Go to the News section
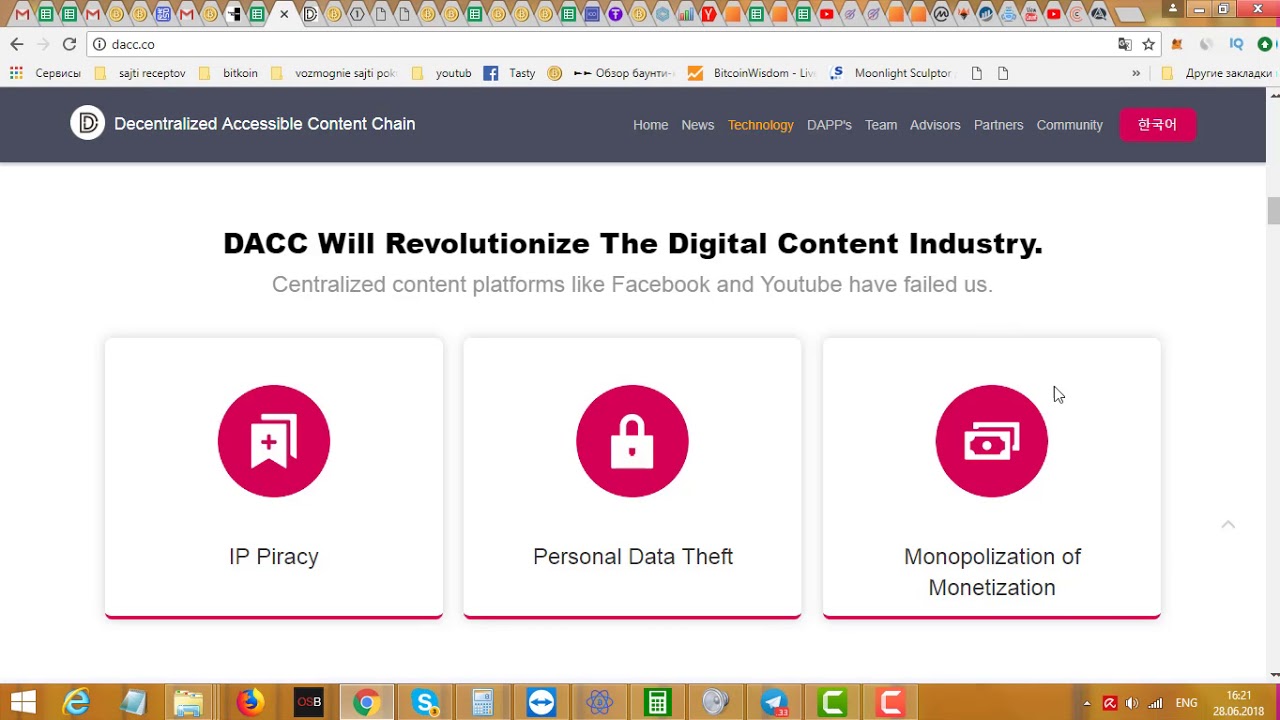Viewport: 1280px width, 720px height. click(697, 125)
